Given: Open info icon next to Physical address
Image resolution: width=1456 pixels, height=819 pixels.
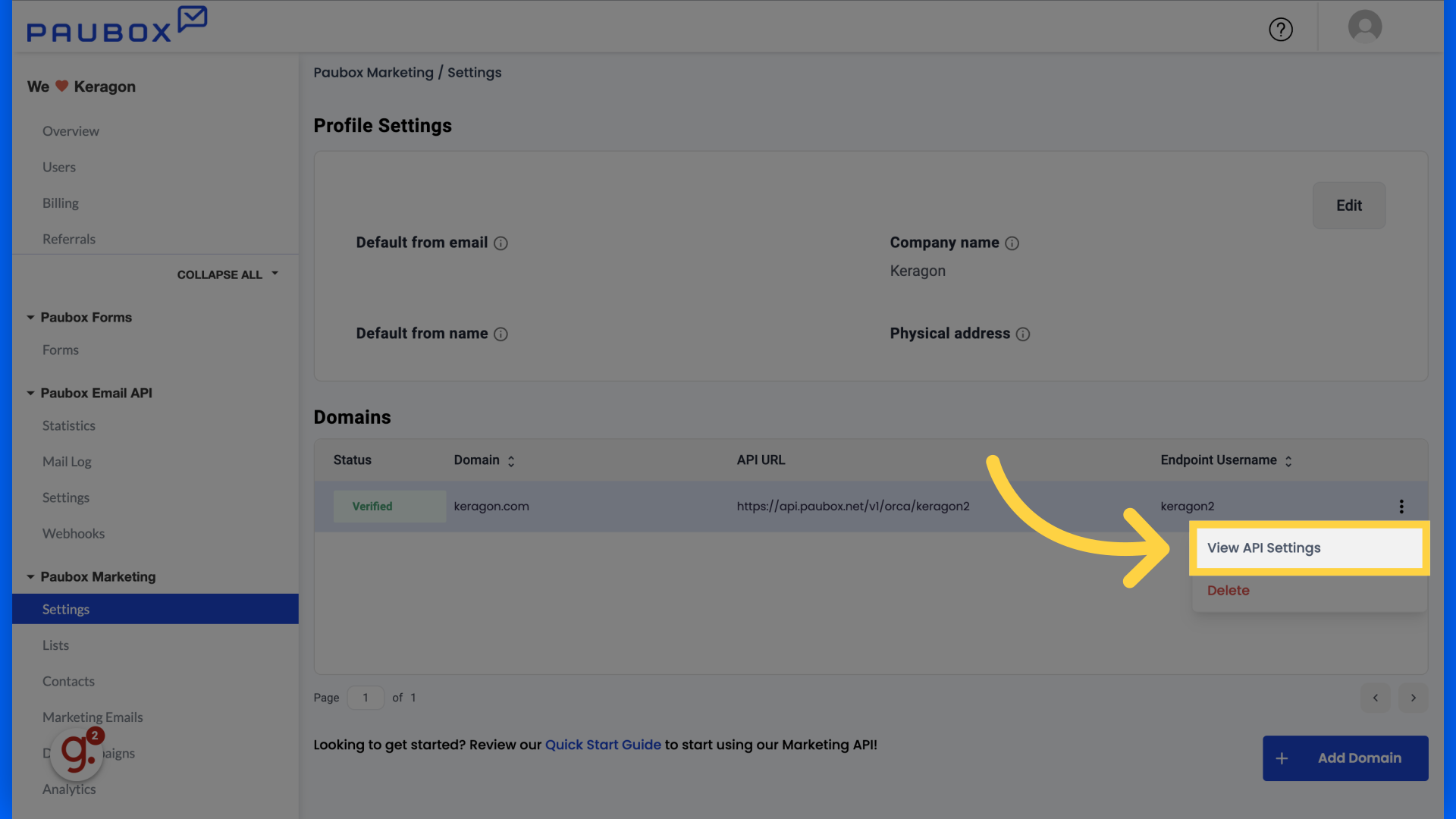Looking at the screenshot, I should pos(1023,334).
